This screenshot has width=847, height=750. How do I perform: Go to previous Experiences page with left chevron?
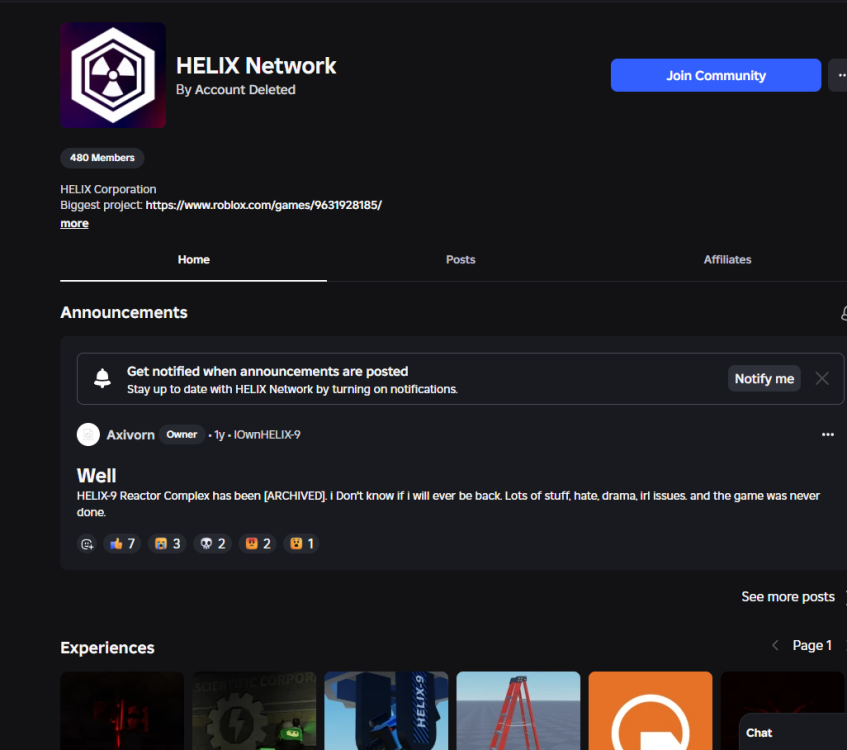coord(775,645)
